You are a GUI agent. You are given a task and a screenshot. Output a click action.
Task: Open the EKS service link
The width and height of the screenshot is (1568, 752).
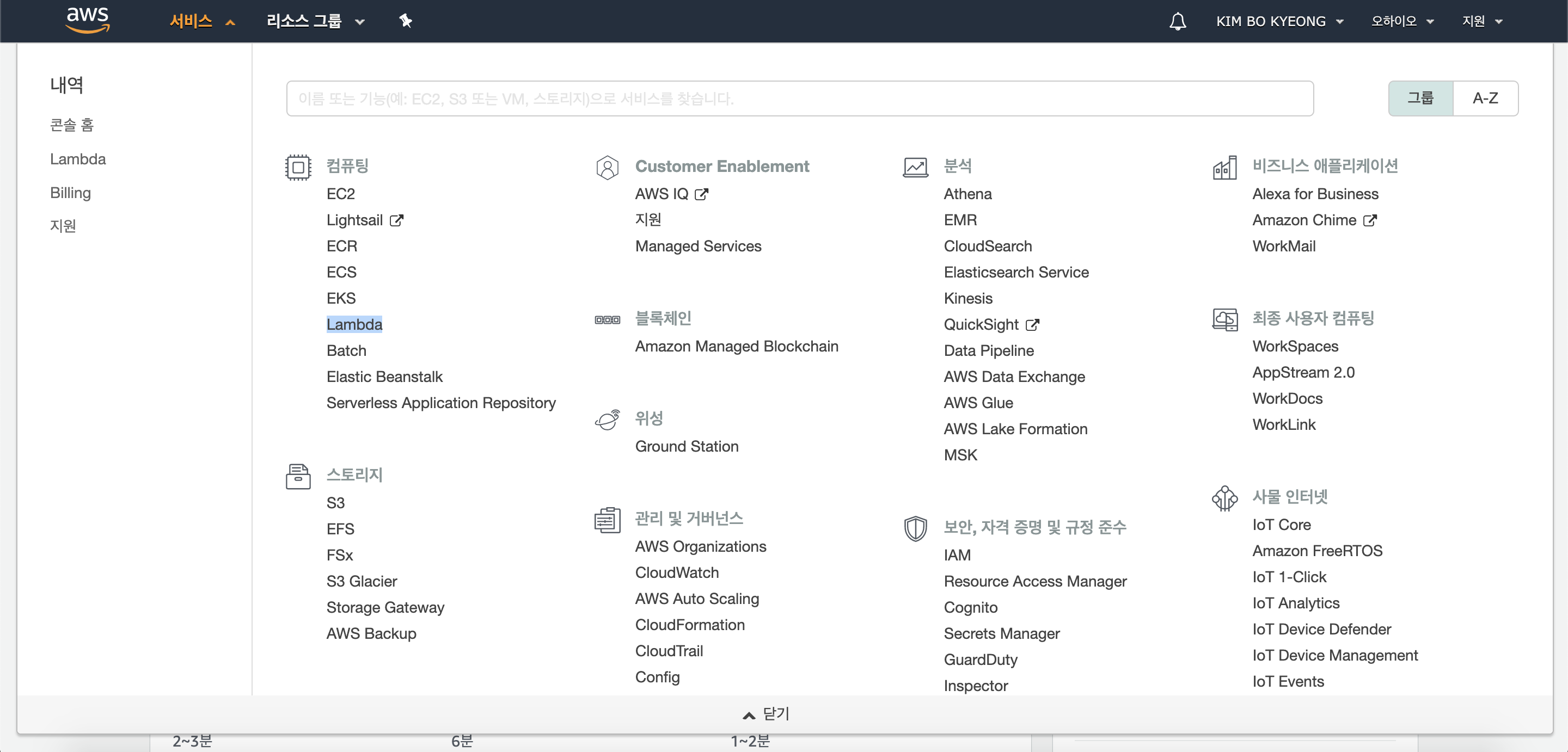click(341, 299)
